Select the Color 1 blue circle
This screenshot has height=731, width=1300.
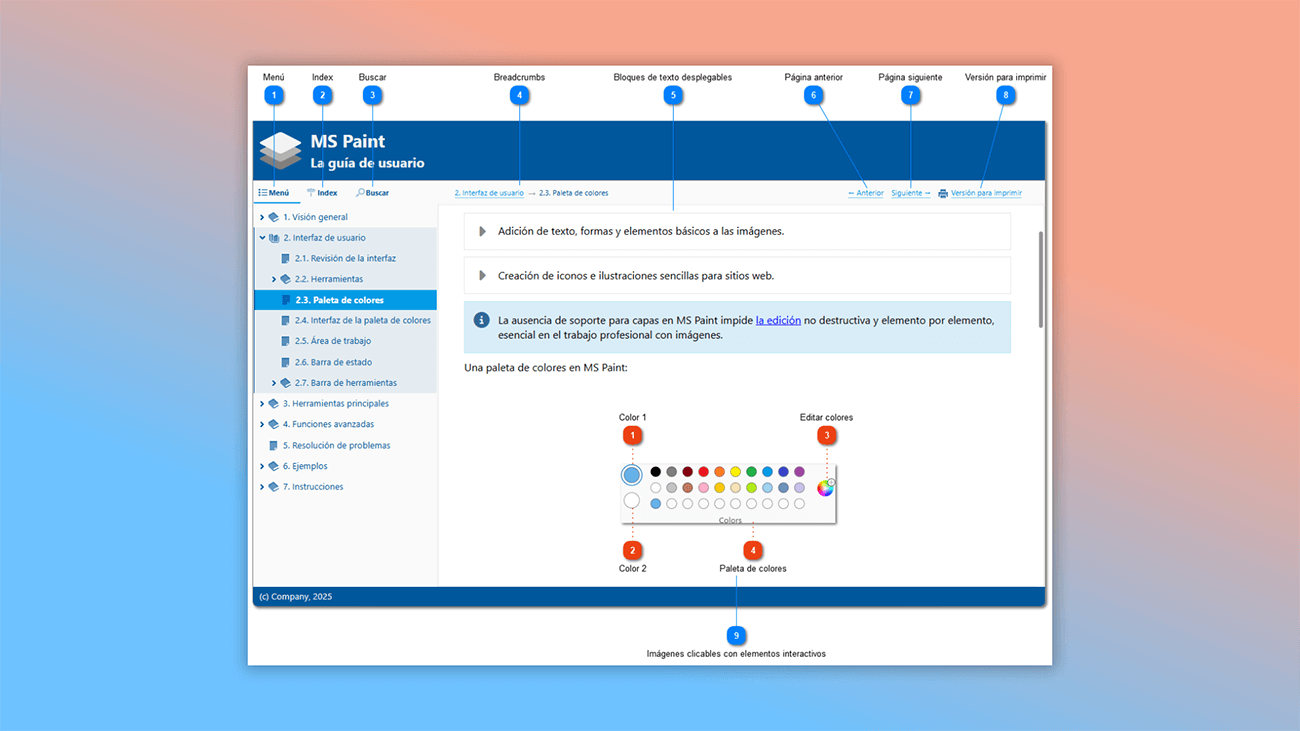(631, 475)
